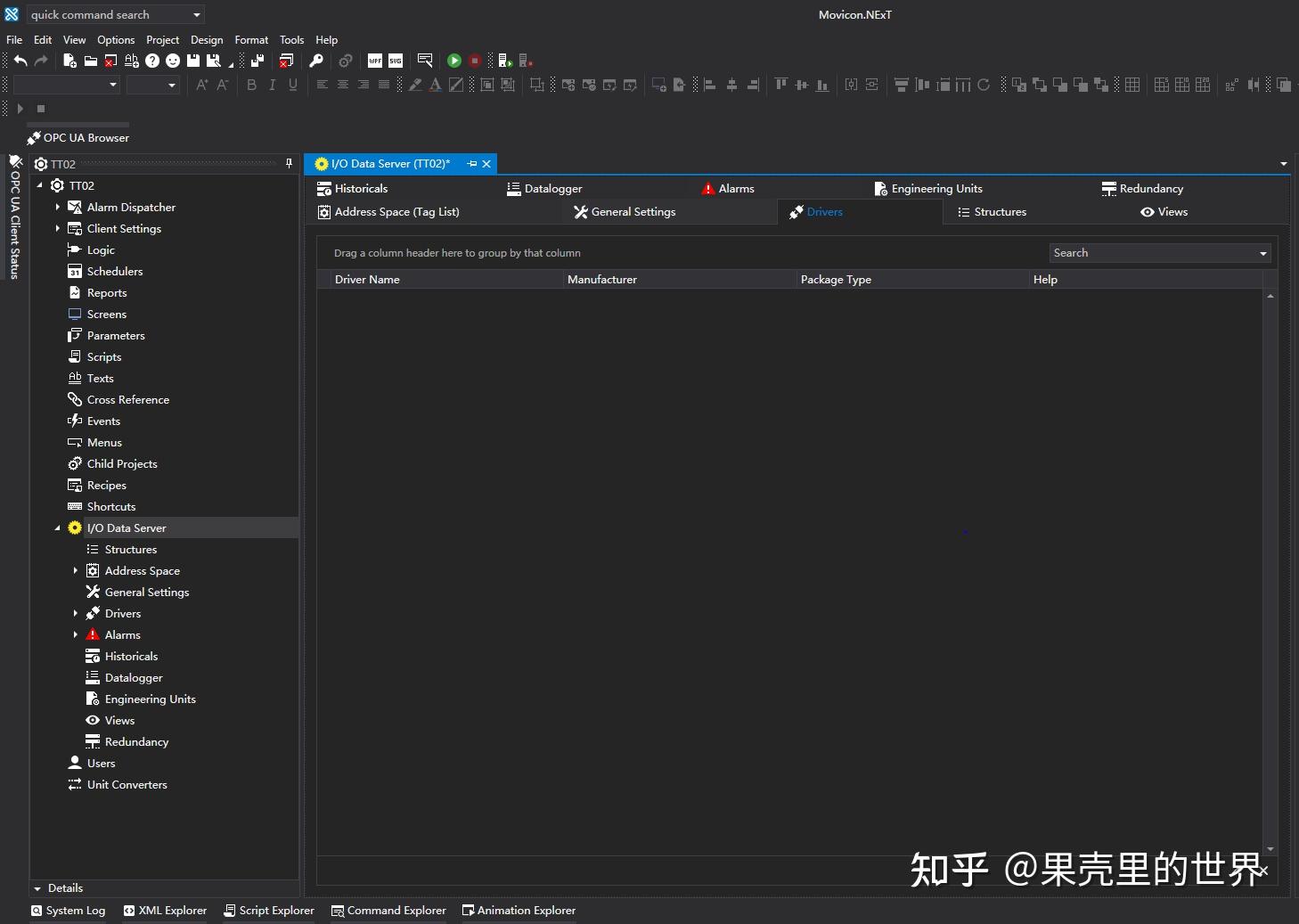Click the align objects left icon
The width and height of the screenshot is (1299, 924).
coord(710,85)
